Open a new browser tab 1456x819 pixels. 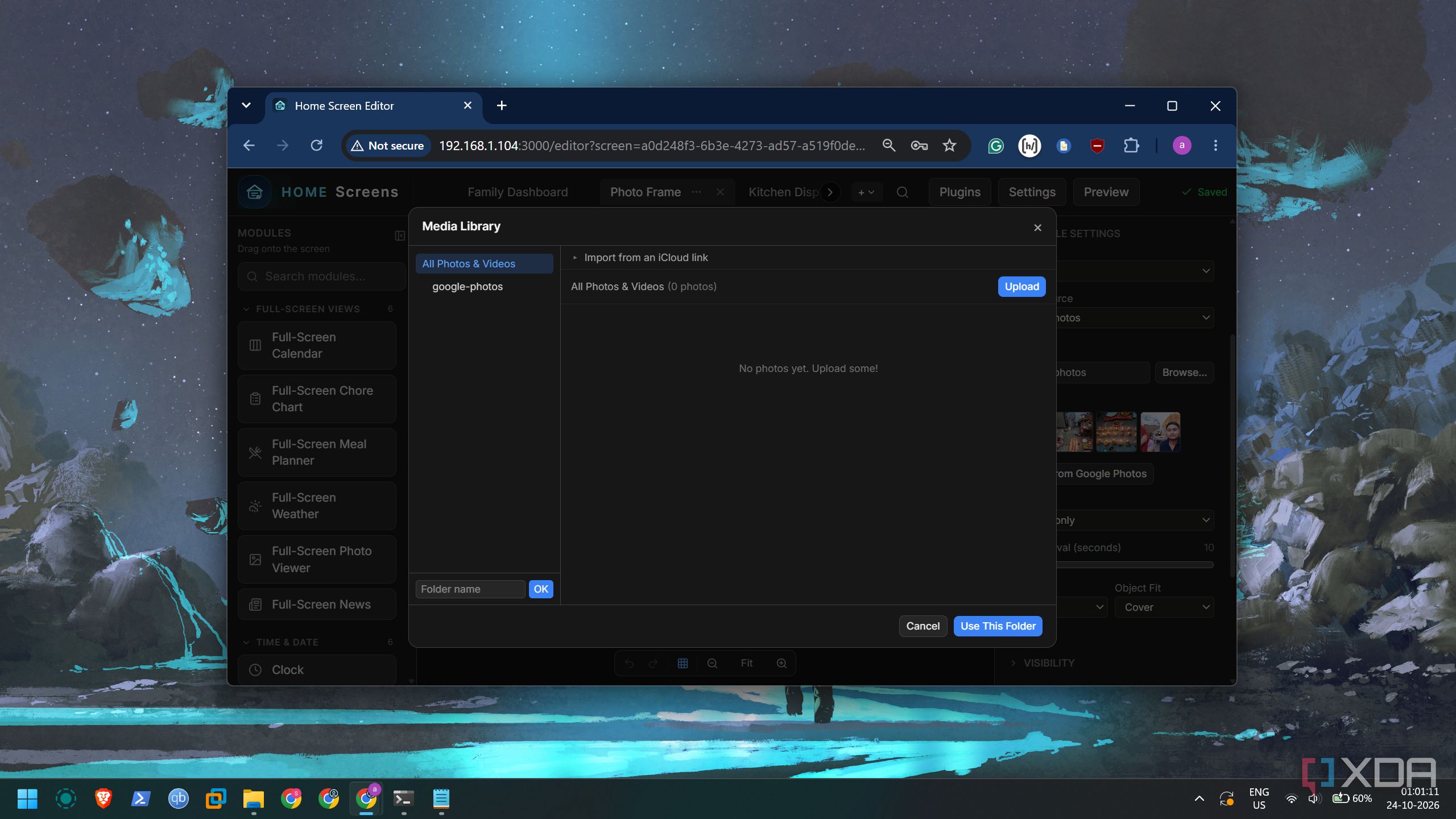501,106
